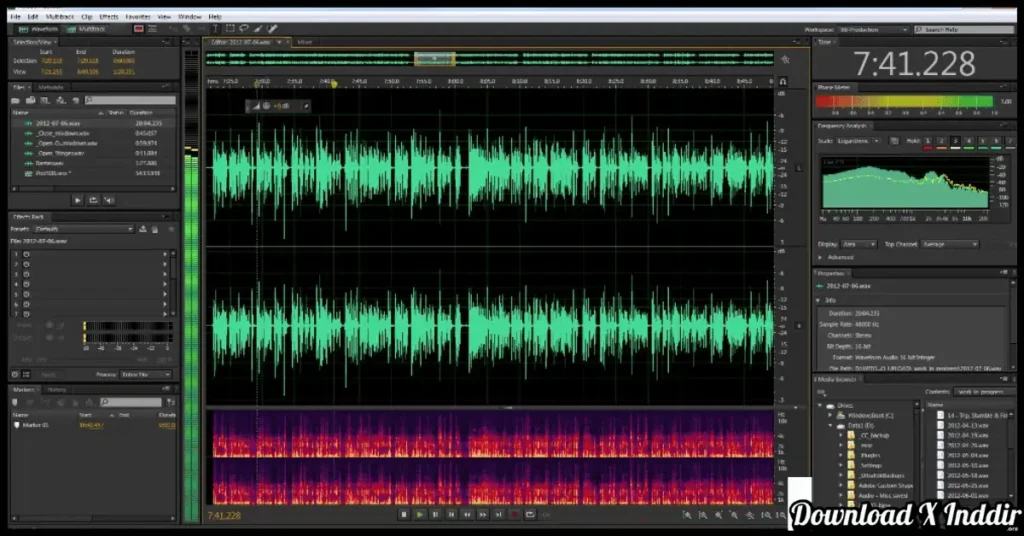Select the Paintbrush Selection tool
The width and height of the screenshot is (1024, 536).
coord(258,29)
